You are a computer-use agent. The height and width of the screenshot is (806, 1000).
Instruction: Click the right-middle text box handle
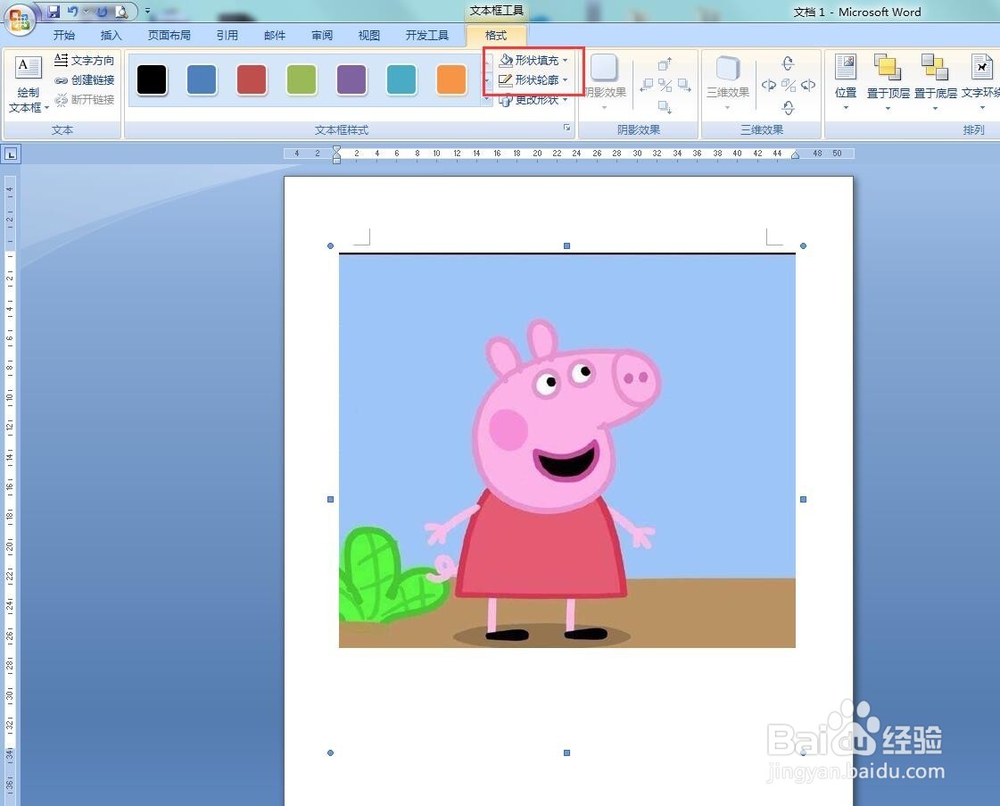pyautogui.click(x=803, y=499)
